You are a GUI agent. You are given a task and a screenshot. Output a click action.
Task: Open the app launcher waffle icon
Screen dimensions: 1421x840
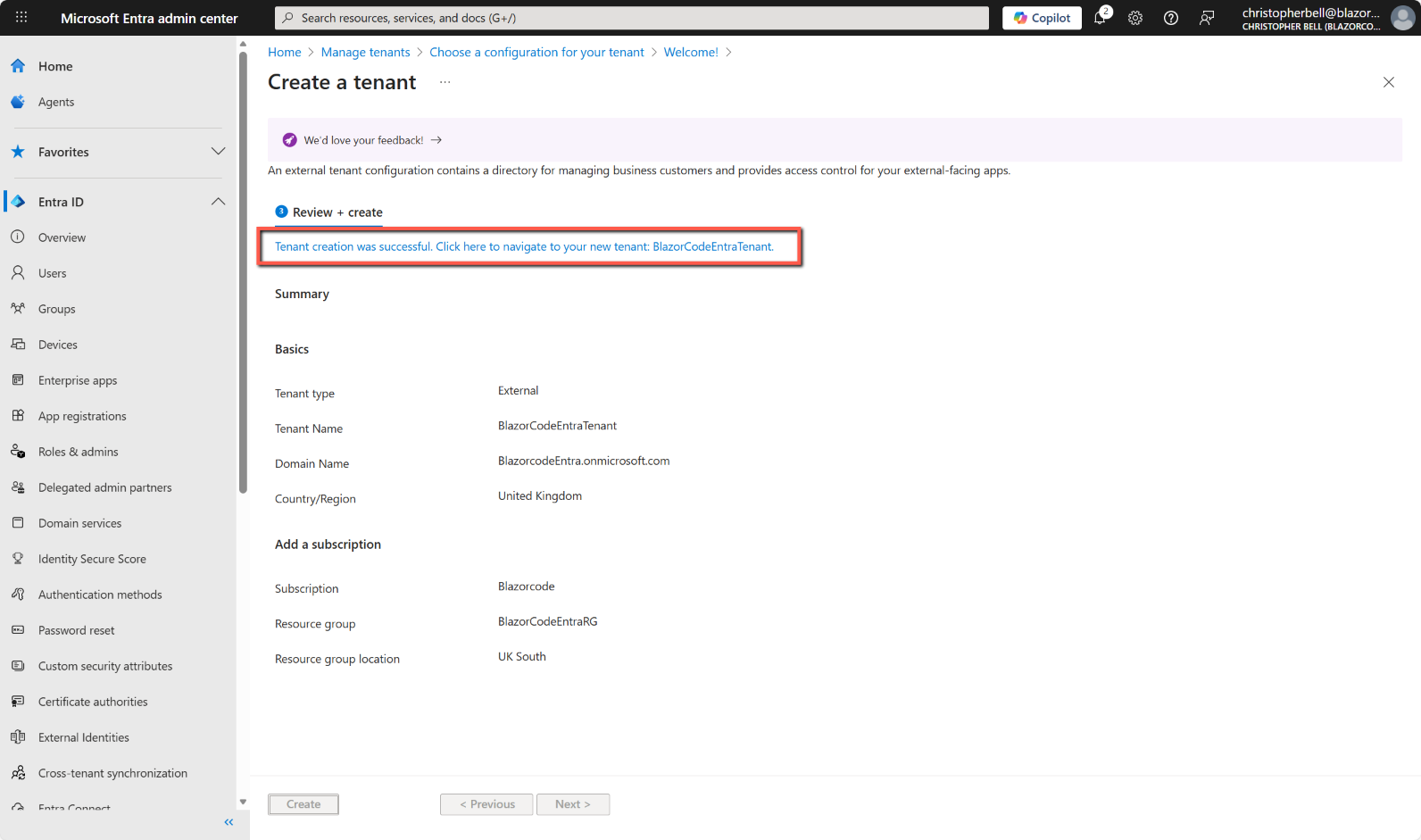pos(21,18)
